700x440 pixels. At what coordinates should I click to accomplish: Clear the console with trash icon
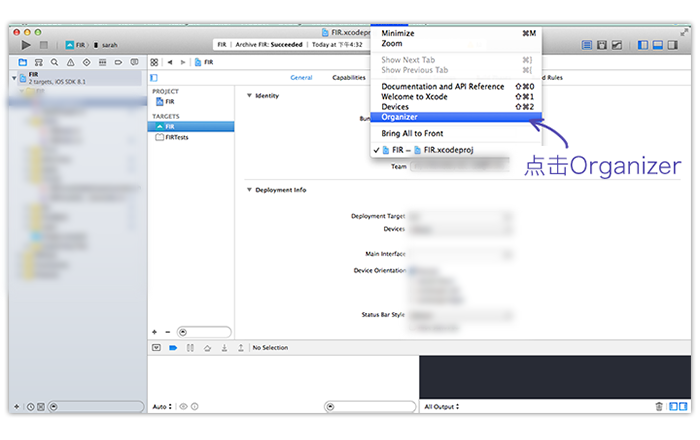pyautogui.click(x=659, y=407)
